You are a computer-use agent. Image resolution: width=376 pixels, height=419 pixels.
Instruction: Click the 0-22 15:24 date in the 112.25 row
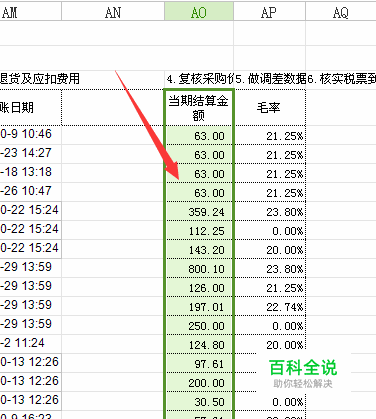[31, 229]
